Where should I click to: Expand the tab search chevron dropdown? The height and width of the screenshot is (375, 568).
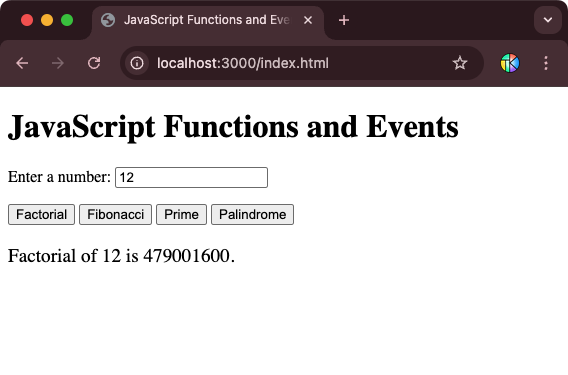pos(548,20)
